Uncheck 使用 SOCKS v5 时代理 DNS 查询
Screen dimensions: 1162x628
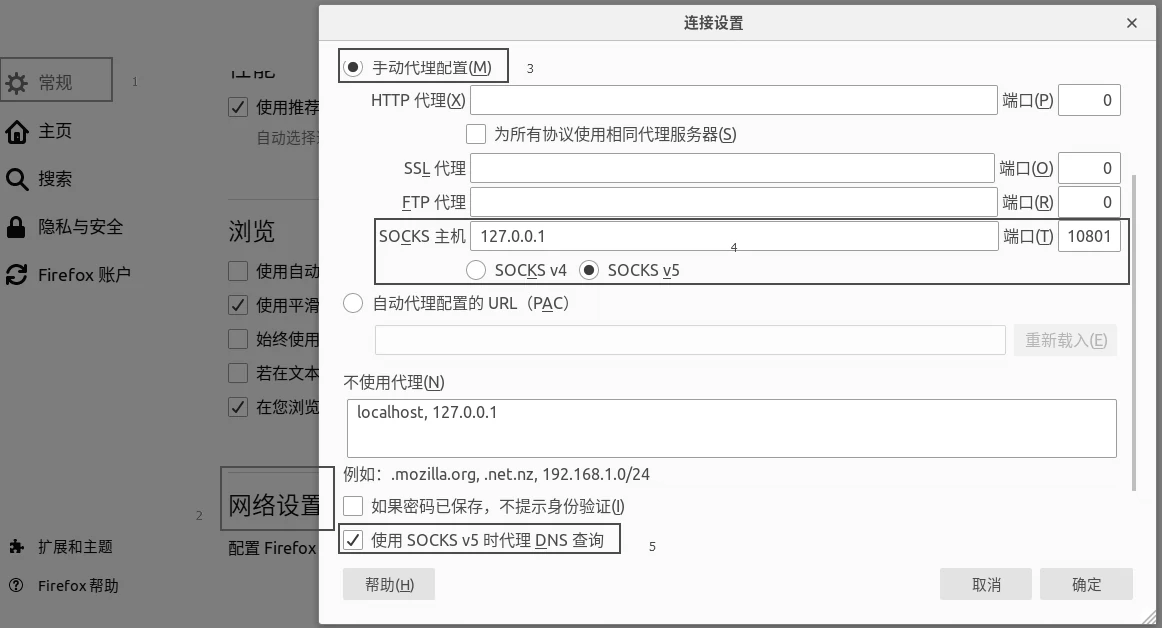353,539
